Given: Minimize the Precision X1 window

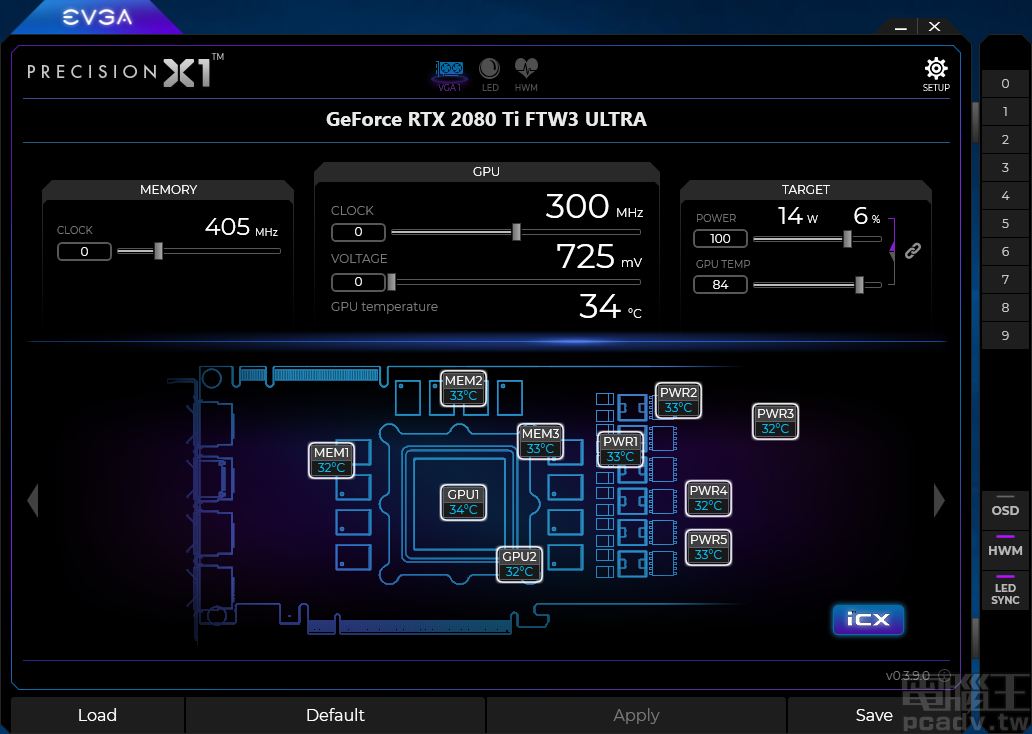Looking at the screenshot, I should pyautogui.click(x=901, y=27).
